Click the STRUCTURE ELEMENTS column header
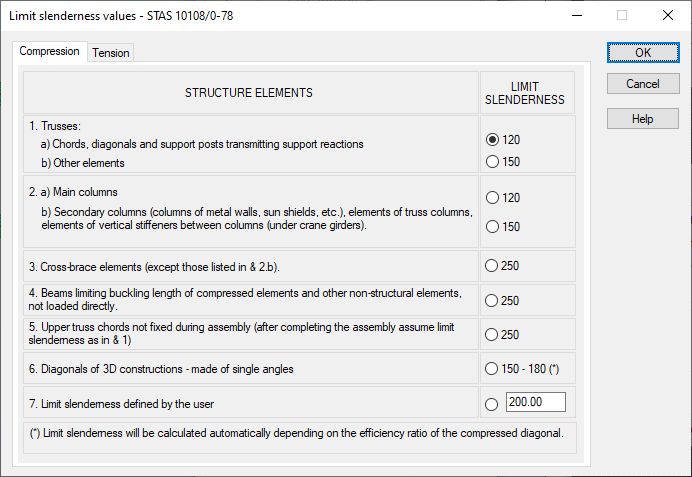Viewport: 692px width, 477px height. pyautogui.click(x=249, y=93)
